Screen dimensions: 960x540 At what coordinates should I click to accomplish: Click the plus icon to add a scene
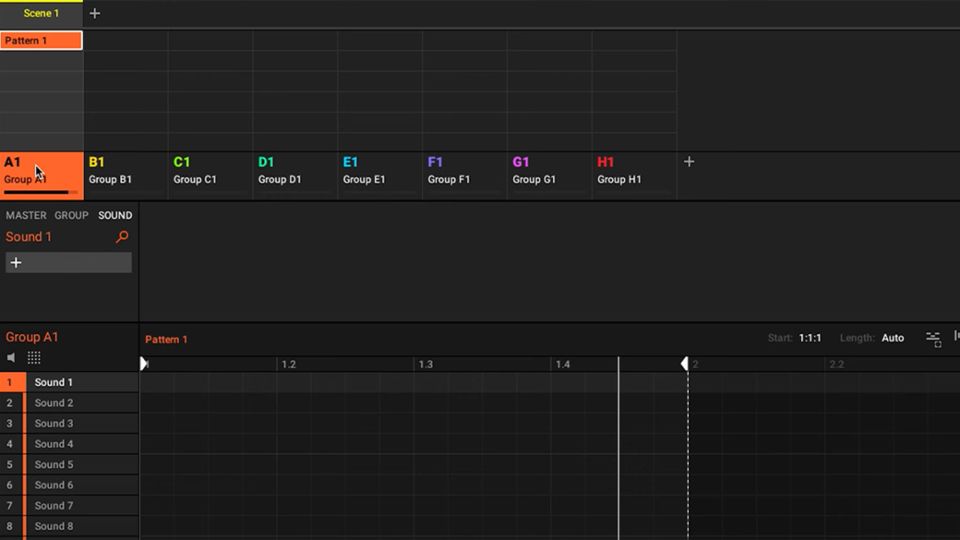[x=95, y=14]
